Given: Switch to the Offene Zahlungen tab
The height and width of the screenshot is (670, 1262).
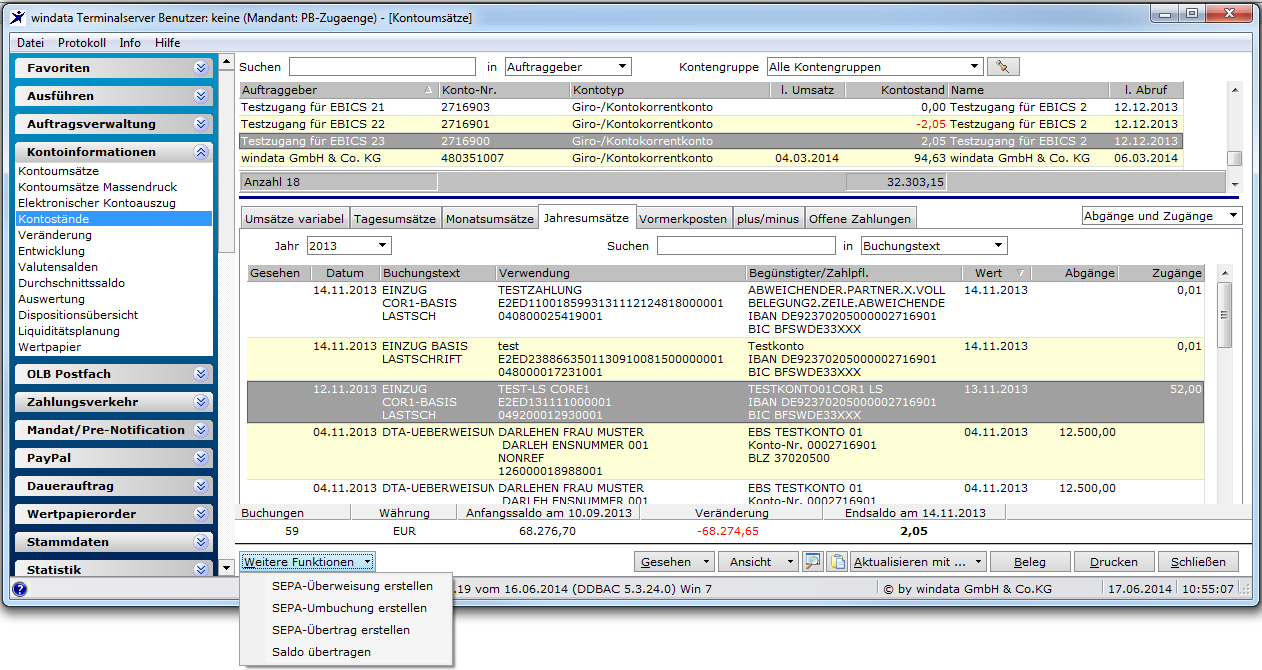Looking at the screenshot, I should point(860,219).
